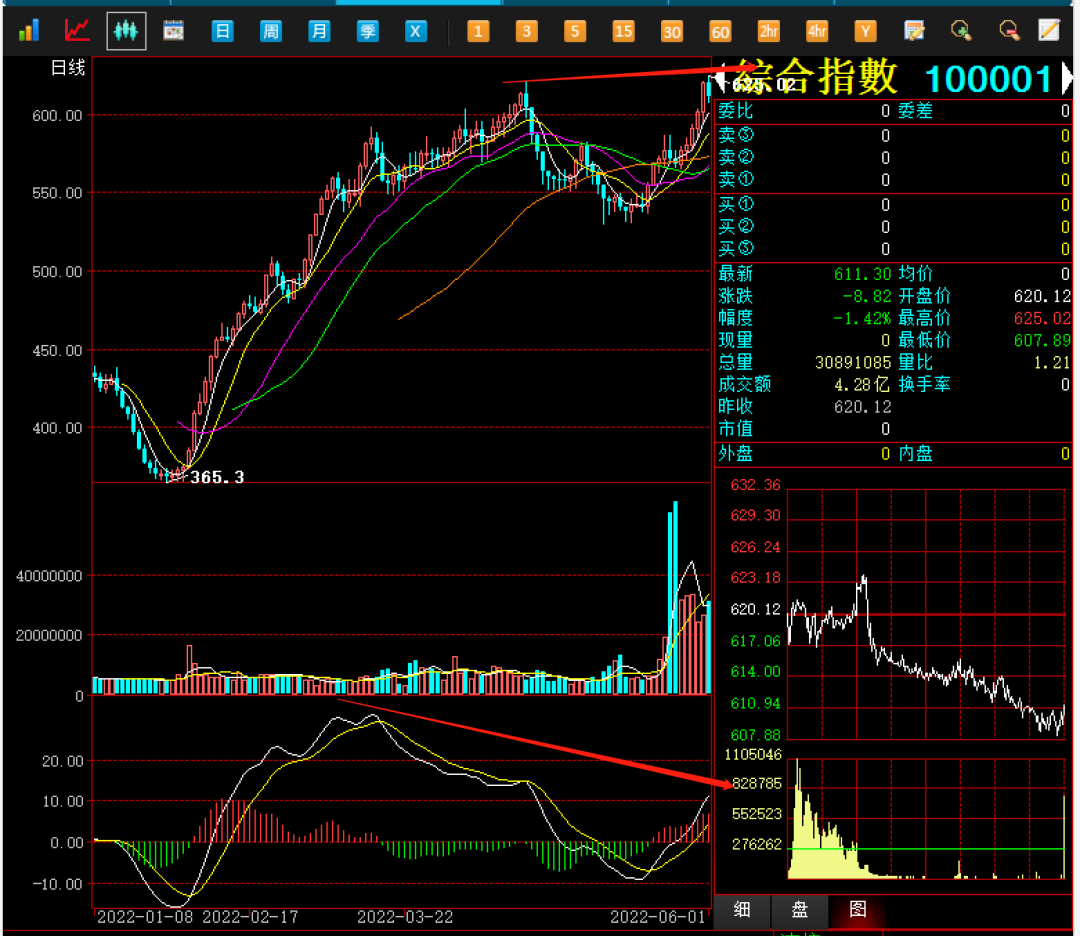Click the 2022-02-17 date axis label
This screenshot has width=1080, height=936.
250,917
